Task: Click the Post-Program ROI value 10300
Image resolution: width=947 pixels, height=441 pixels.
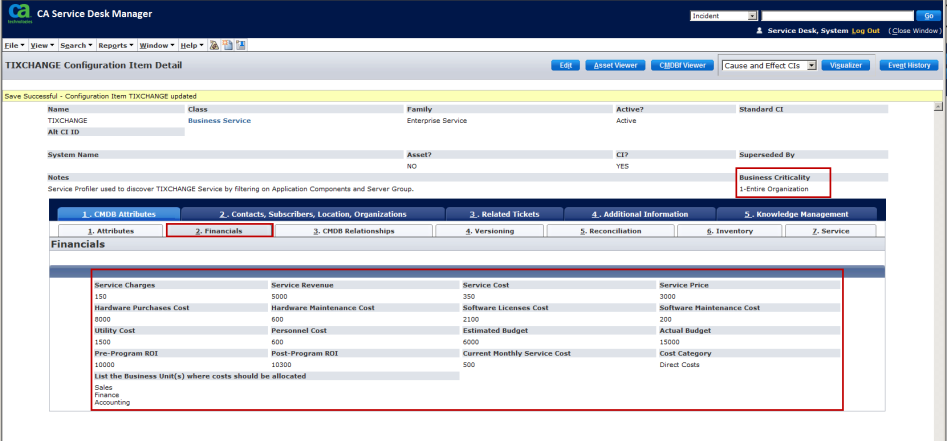Action: (x=281, y=365)
